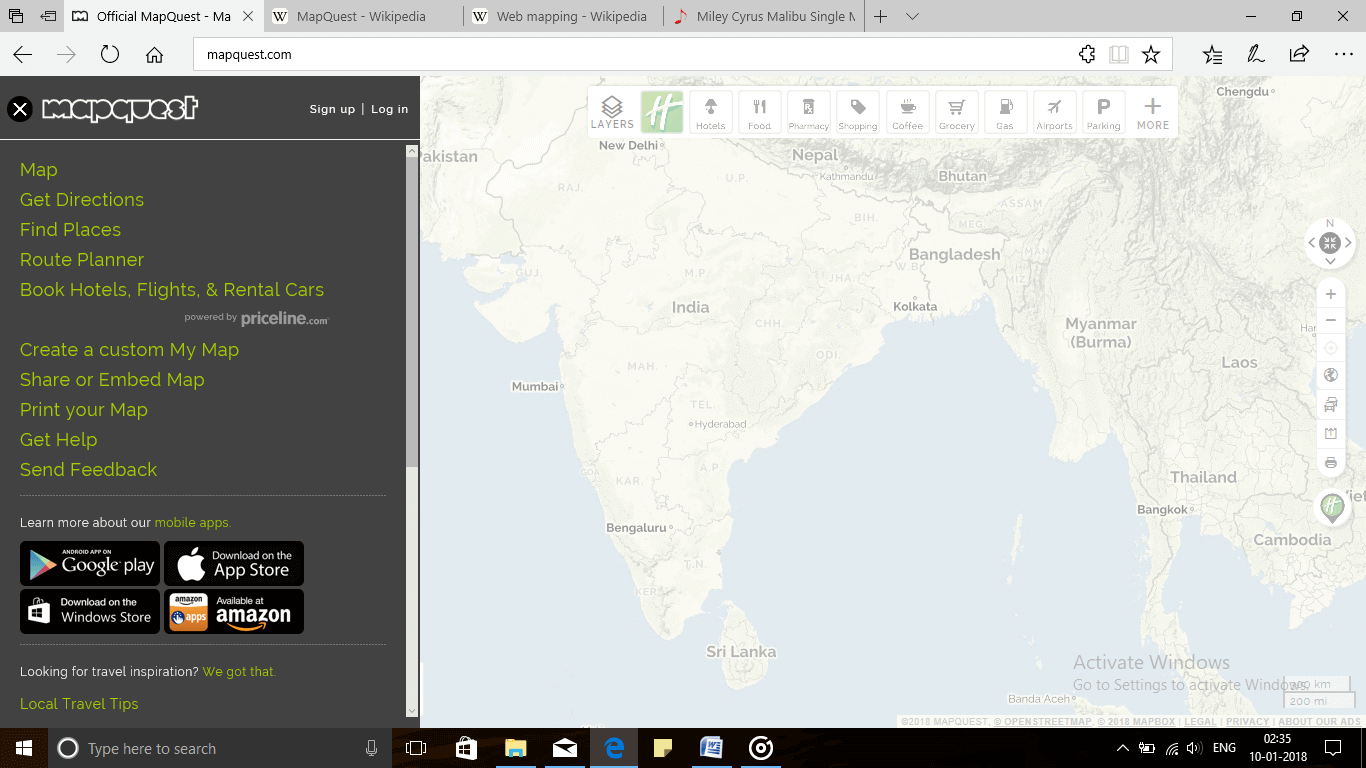
Task: Click the Windows Store download badge
Action: tap(90, 611)
